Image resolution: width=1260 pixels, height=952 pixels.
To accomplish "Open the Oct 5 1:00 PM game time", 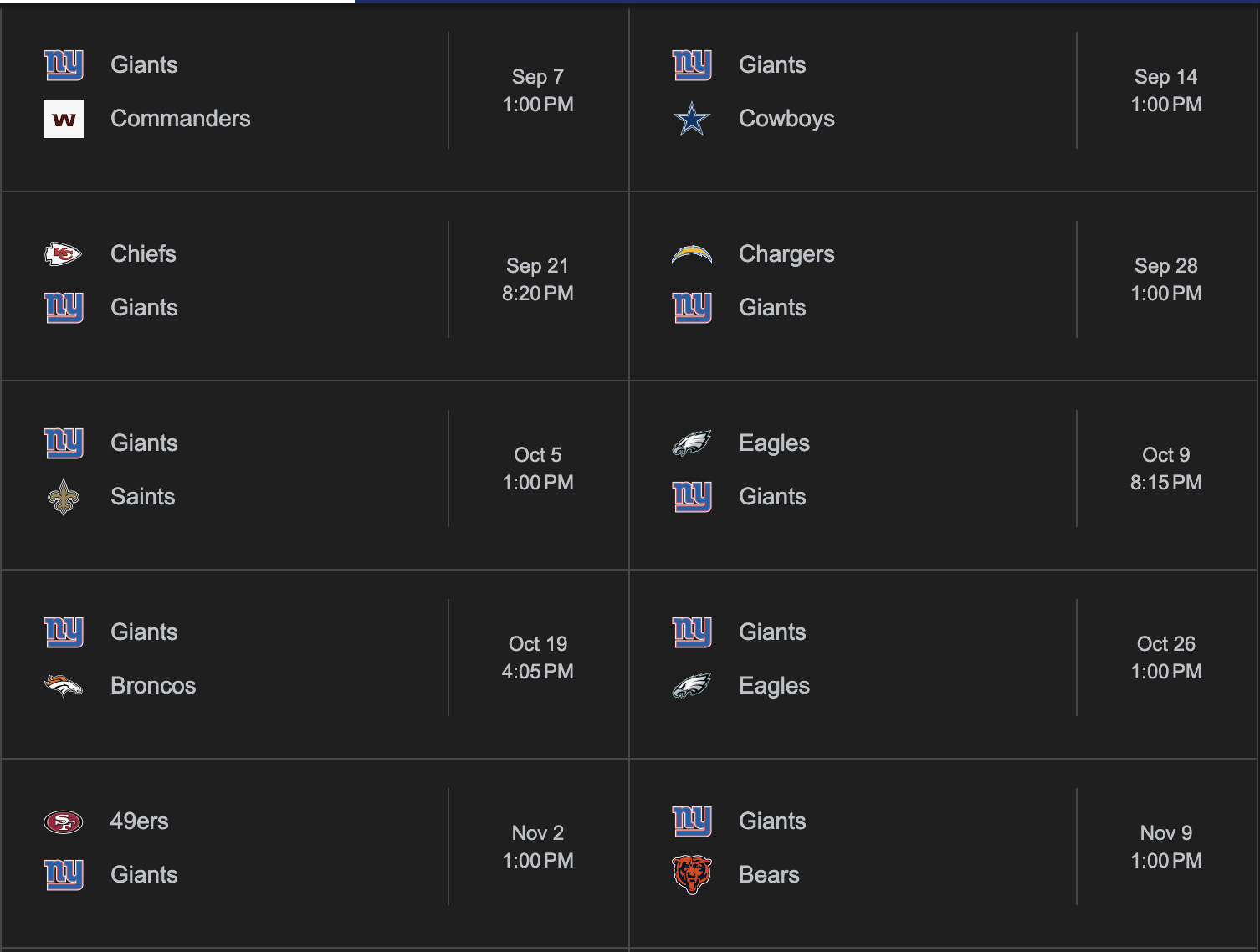I will [x=538, y=468].
